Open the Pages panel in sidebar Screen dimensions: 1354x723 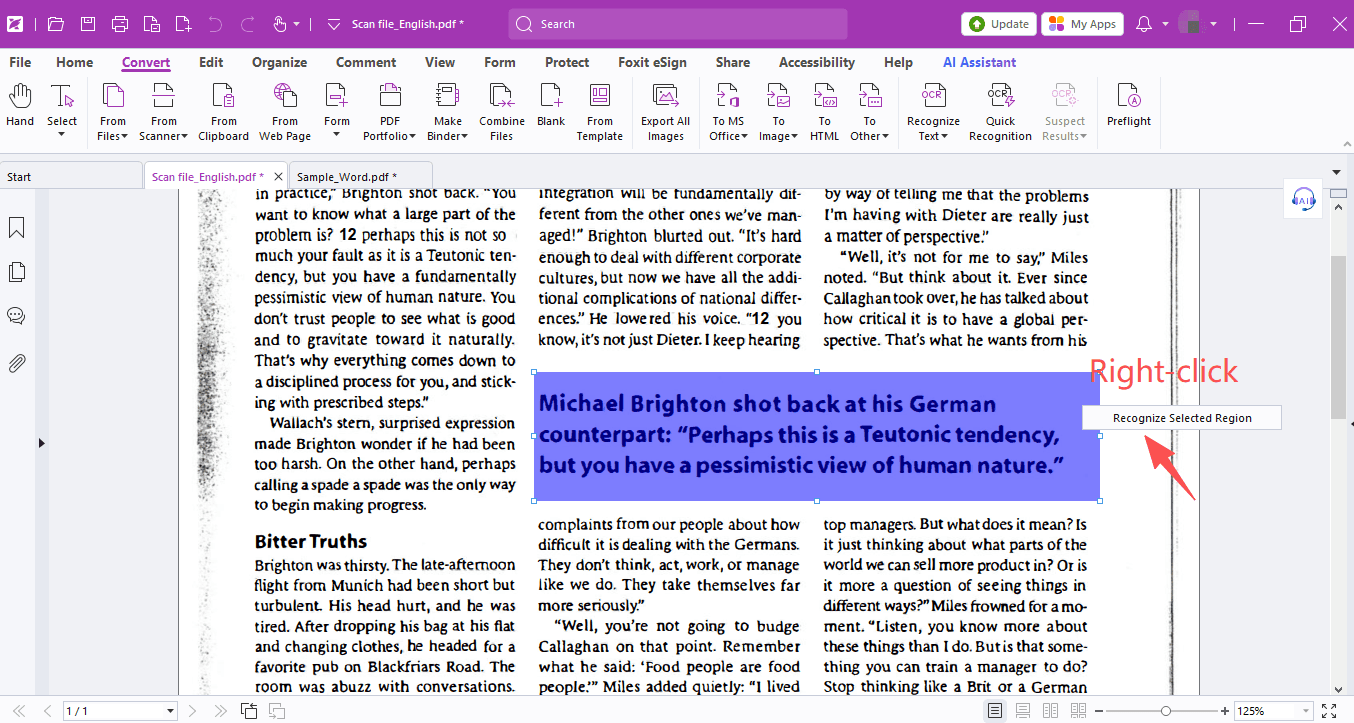[17, 272]
